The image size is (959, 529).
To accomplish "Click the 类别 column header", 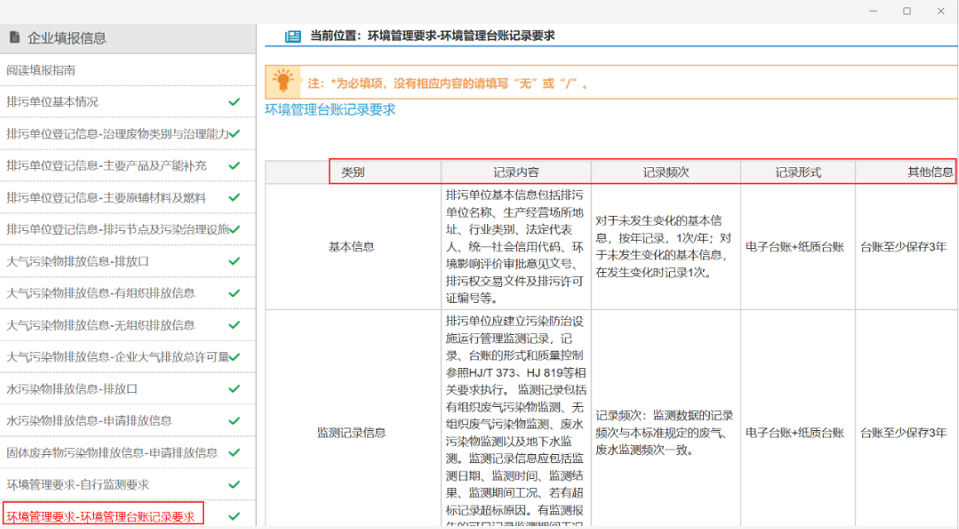I will point(353,172).
